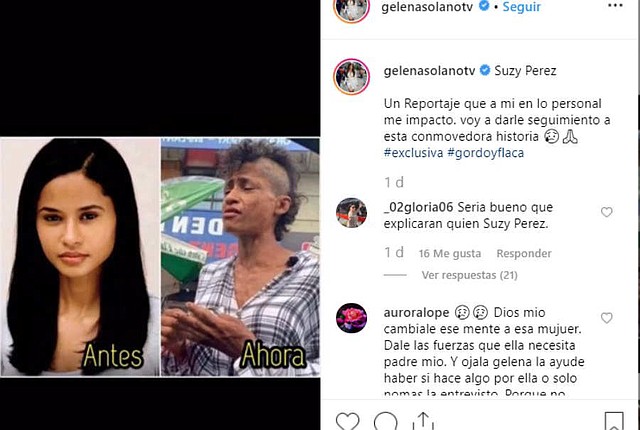
Task: Like the _02gloria06 comment with its heart
Action: 607,212
